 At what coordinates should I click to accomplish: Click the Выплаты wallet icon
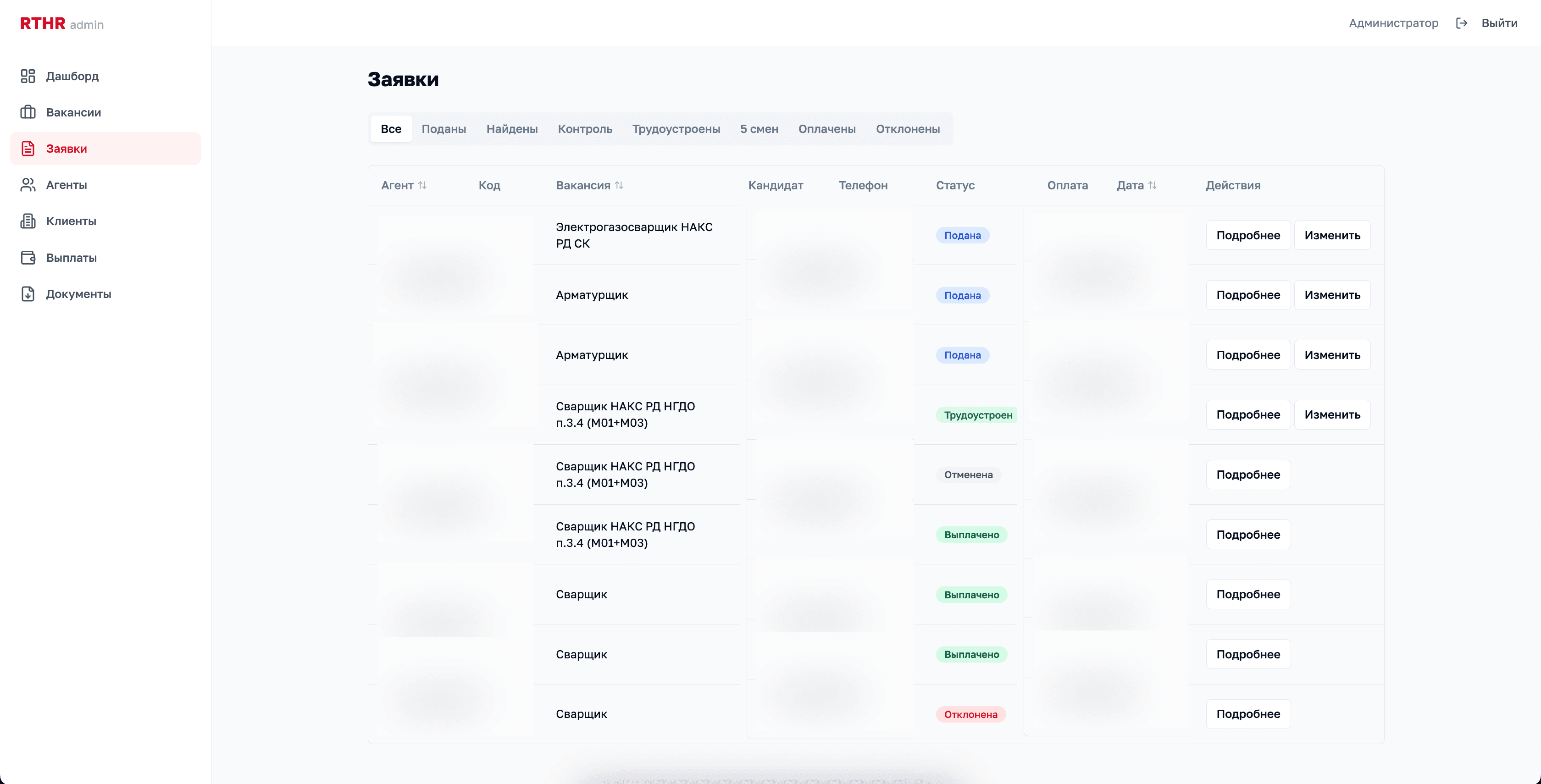[28, 258]
